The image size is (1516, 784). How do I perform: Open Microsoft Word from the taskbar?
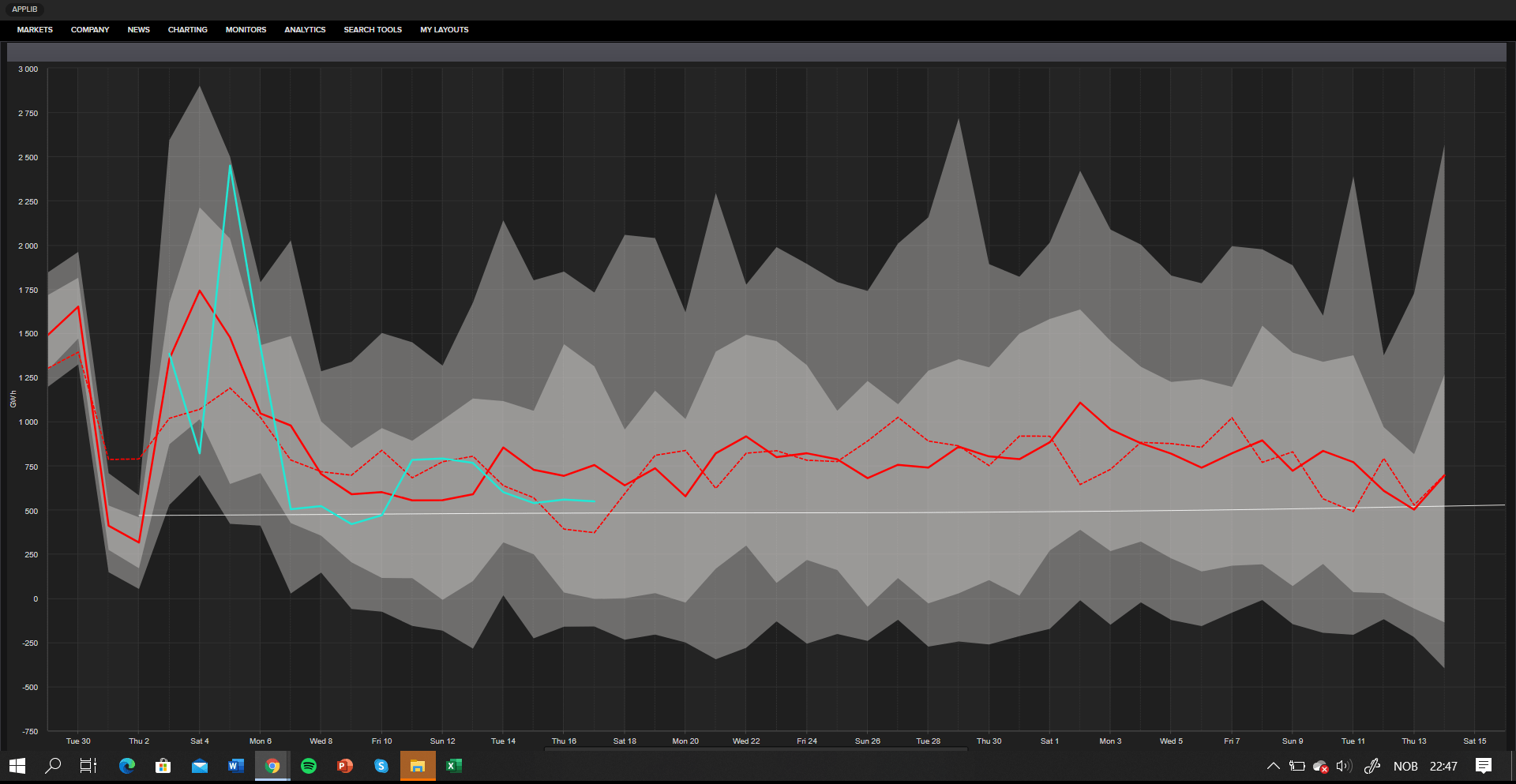[236, 766]
